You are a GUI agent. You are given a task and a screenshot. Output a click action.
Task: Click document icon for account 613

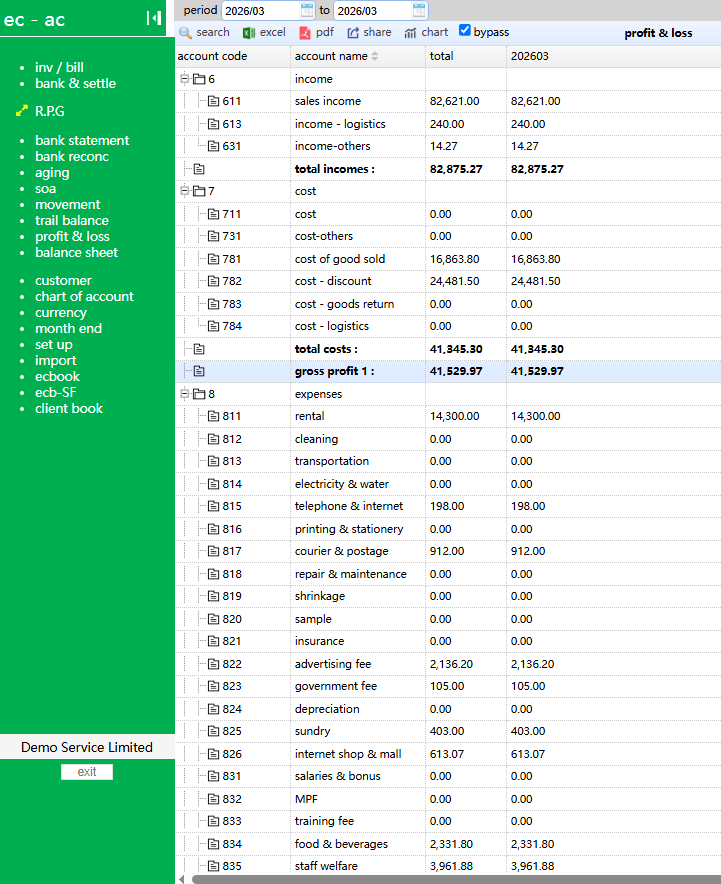[214, 123]
